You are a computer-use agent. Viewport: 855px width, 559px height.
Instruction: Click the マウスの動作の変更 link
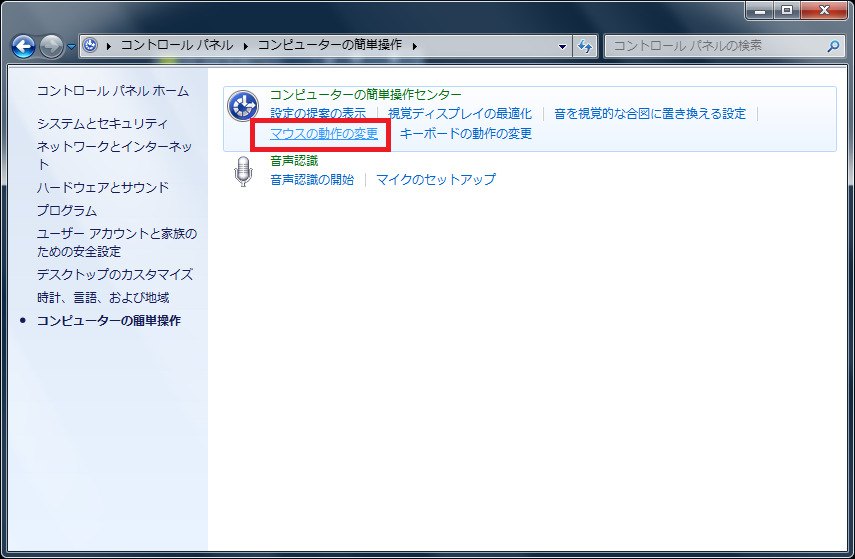pyautogui.click(x=324, y=133)
